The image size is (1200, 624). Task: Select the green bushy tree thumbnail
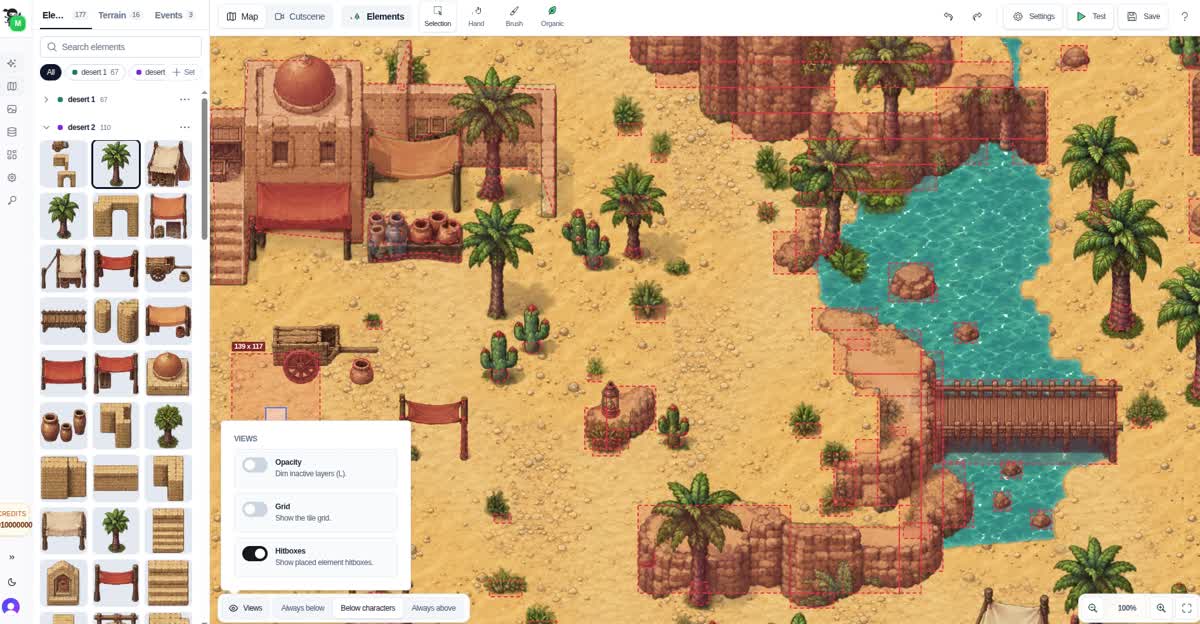(x=168, y=425)
